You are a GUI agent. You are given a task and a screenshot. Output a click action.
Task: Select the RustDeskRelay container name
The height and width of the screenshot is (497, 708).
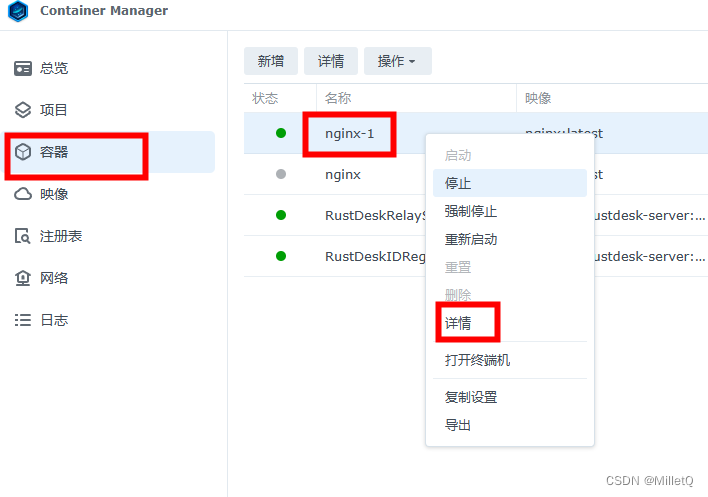tap(375, 215)
